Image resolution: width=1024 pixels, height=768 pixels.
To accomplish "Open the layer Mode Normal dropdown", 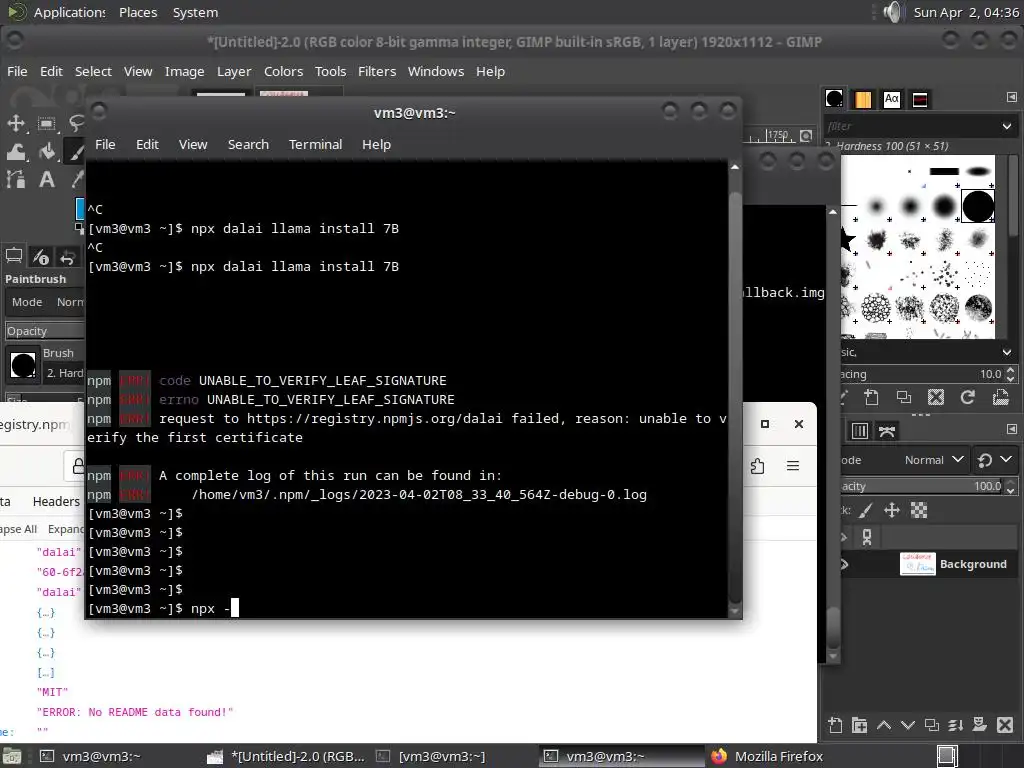I will click(934, 460).
